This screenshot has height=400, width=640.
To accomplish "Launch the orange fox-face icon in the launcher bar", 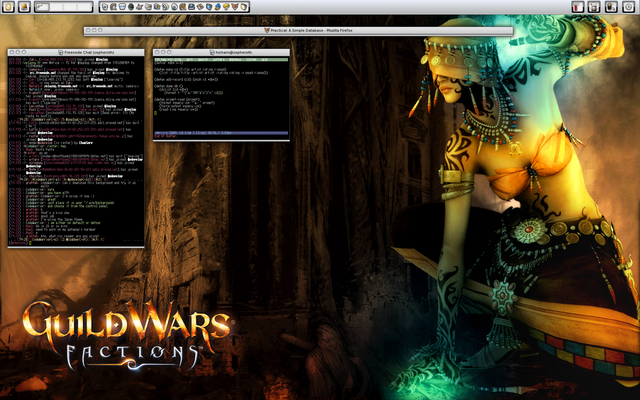I will pyautogui.click(x=235, y=7).
